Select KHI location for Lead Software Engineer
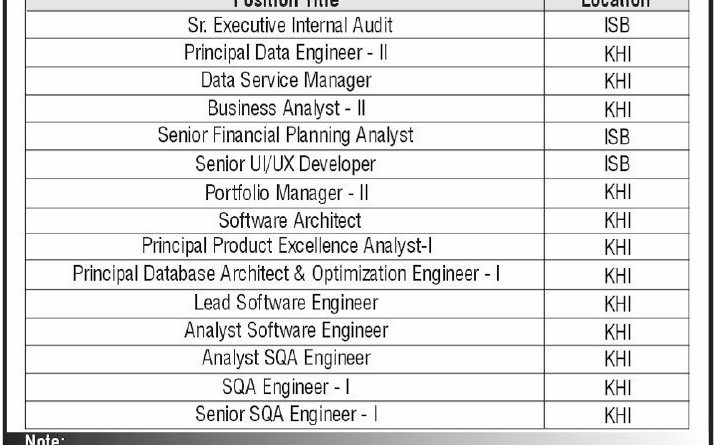The image size is (714, 445). [x=618, y=303]
